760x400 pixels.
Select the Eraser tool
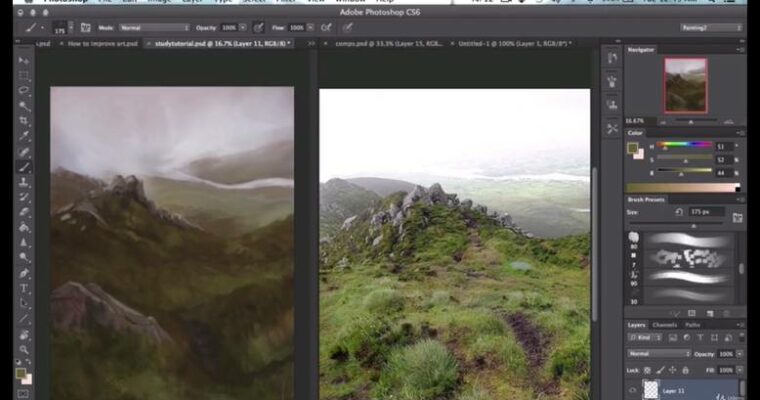click(23, 212)
